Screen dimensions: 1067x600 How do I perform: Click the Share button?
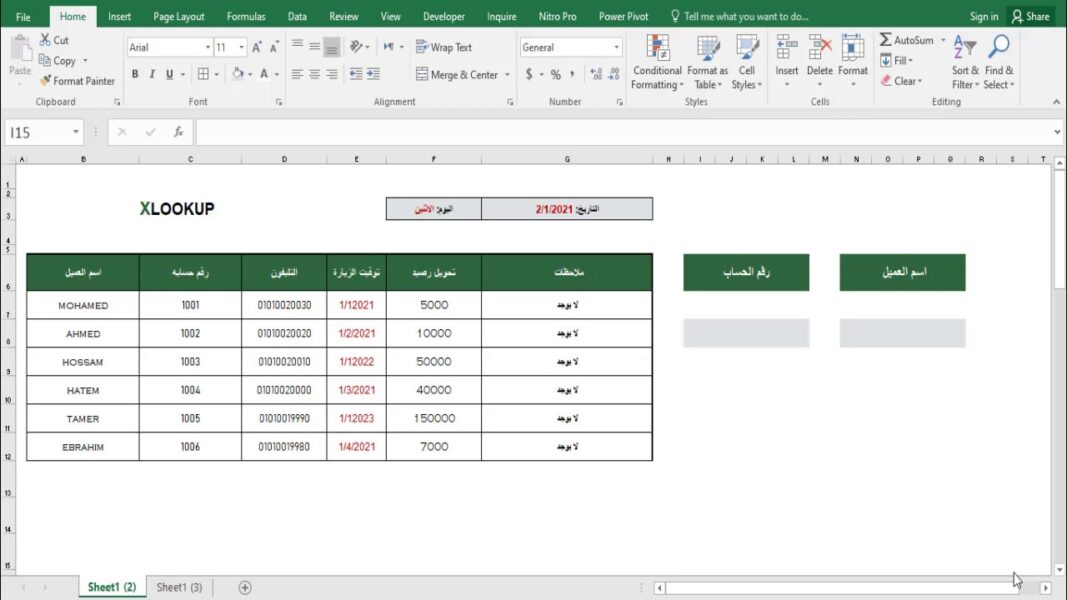(1031, 16)
